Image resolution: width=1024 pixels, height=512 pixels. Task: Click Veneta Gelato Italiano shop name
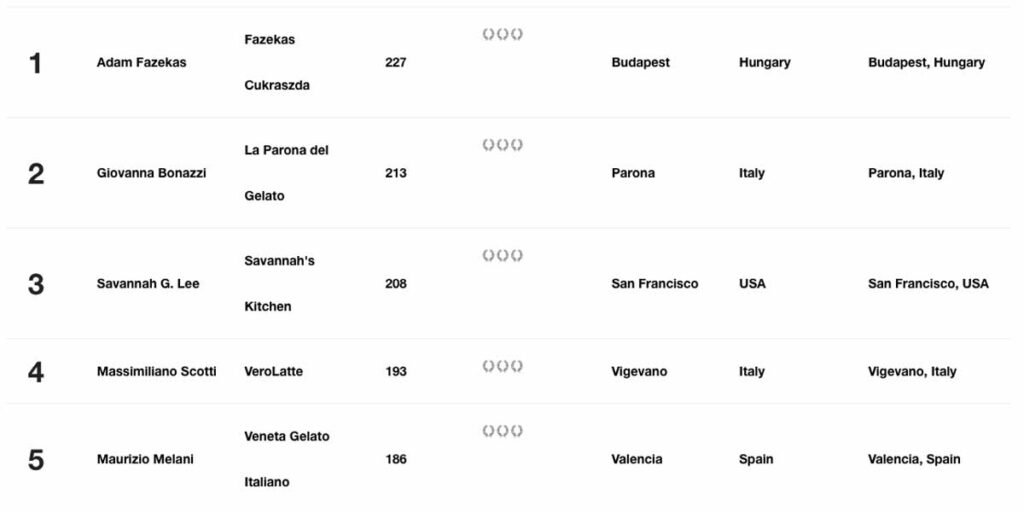(x=286, y=459)
